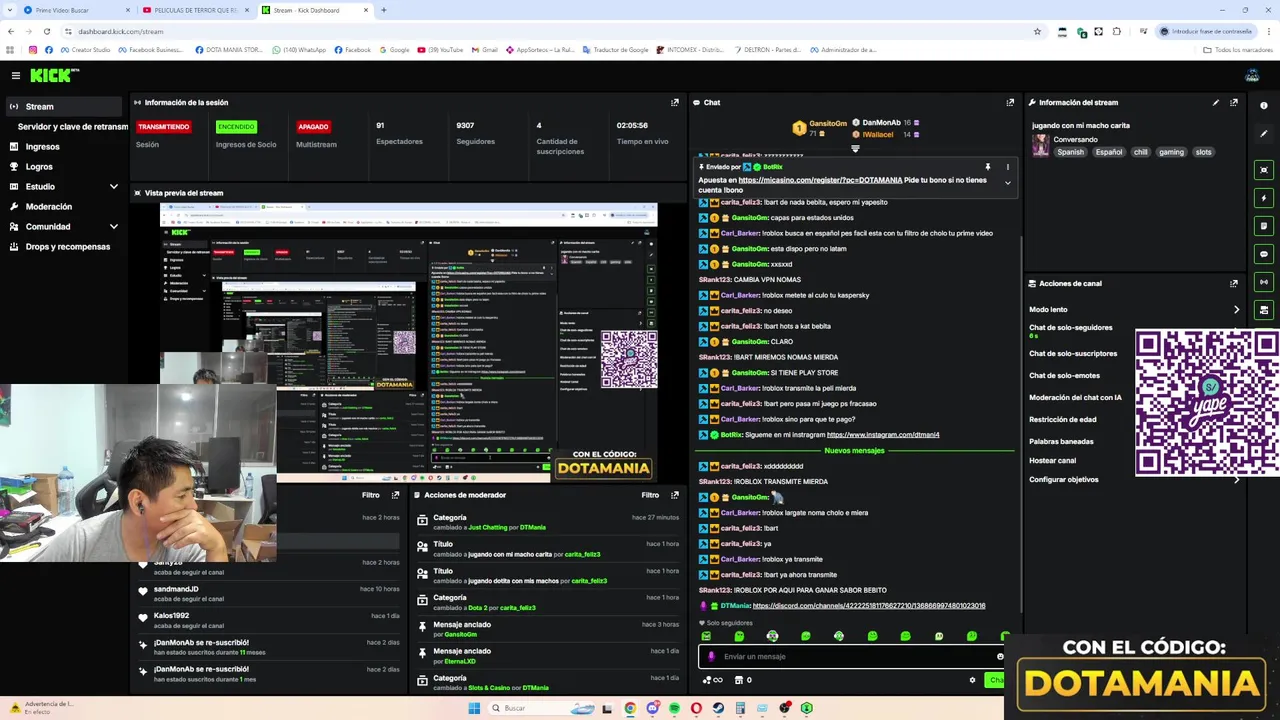Insert the headphone emote in quick bar
The width and height of the screenshot is (1280, 720).
(772, 636)
